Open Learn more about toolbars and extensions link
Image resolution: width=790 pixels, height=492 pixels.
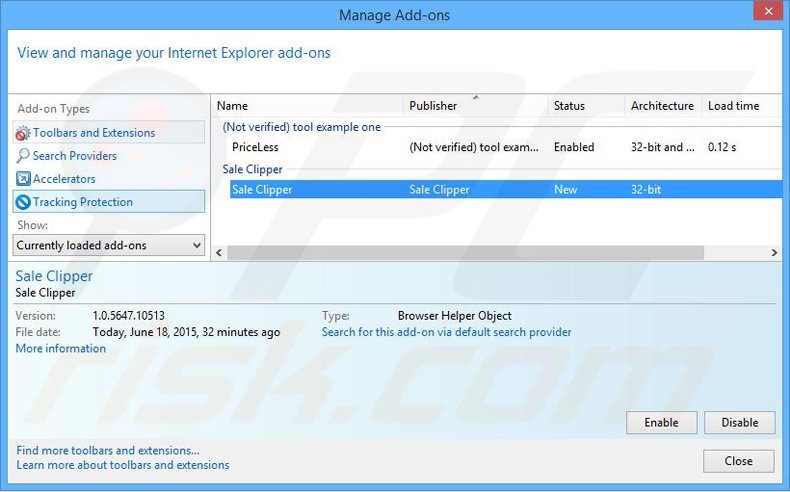[x=123, y=464]
